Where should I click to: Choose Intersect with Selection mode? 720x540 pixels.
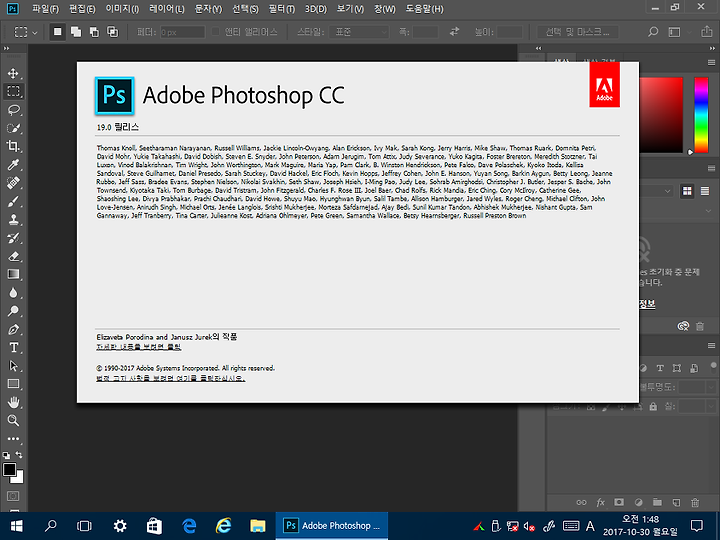tap(112, 32)
